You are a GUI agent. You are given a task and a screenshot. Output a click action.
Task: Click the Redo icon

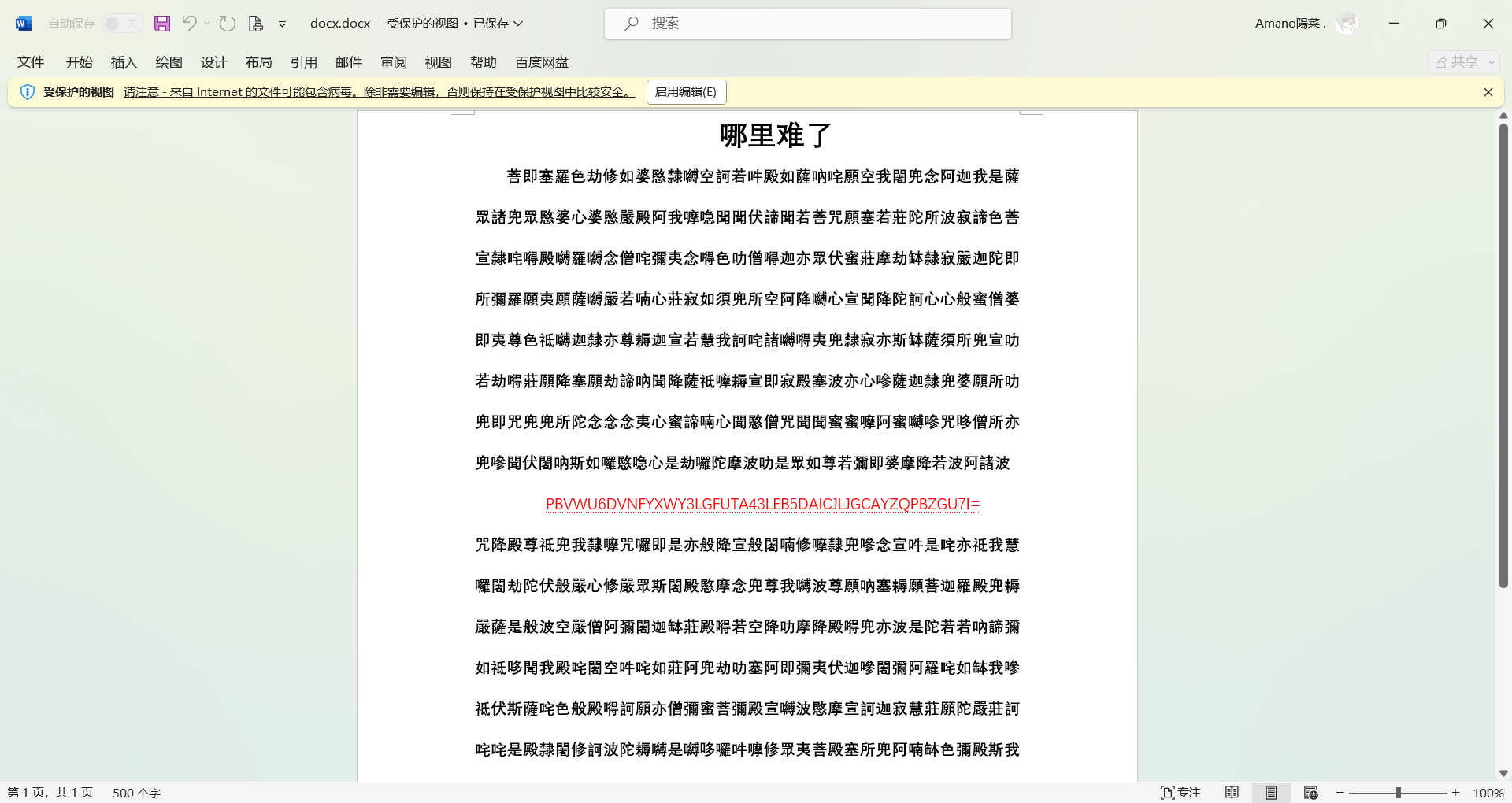228,24
